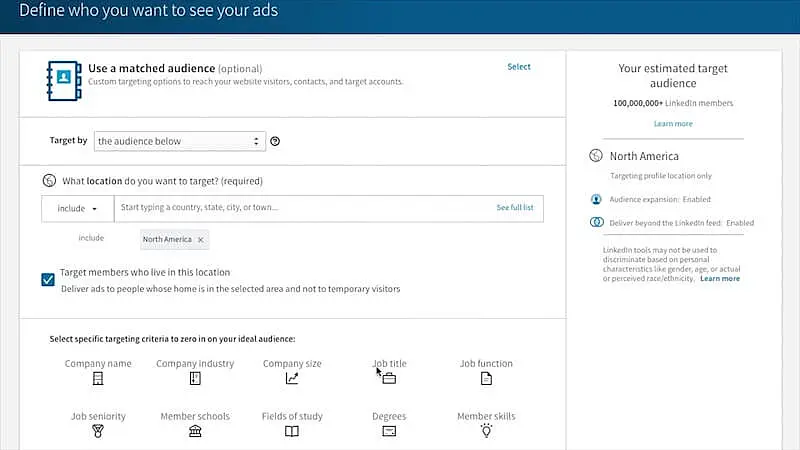Remove North America location tag
800x450 pixels.
click(201, 240)
